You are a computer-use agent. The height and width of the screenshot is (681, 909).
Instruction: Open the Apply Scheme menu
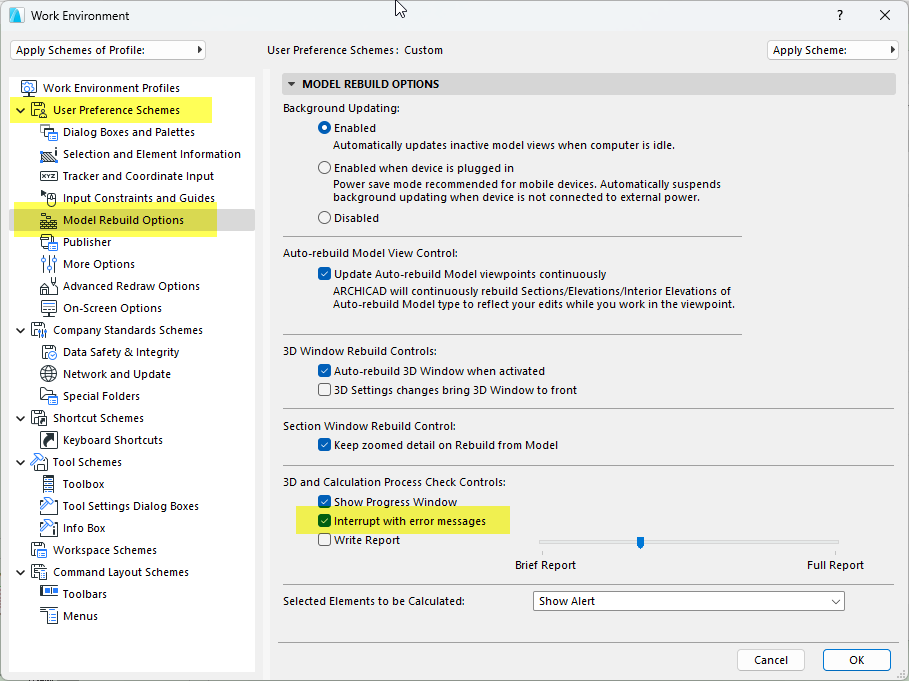point(832,50)
